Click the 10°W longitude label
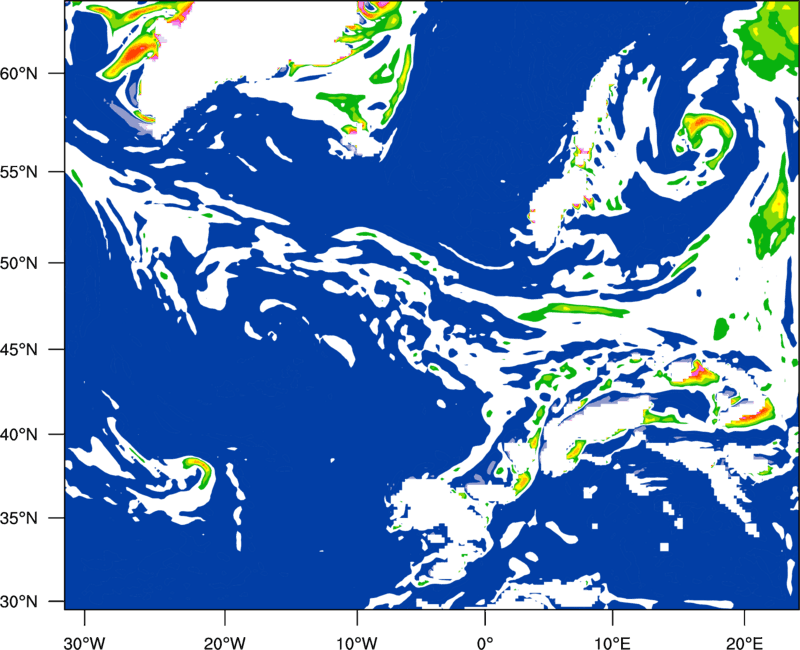The width and height of the screenshot is (800, 650). tap(357, 643)
